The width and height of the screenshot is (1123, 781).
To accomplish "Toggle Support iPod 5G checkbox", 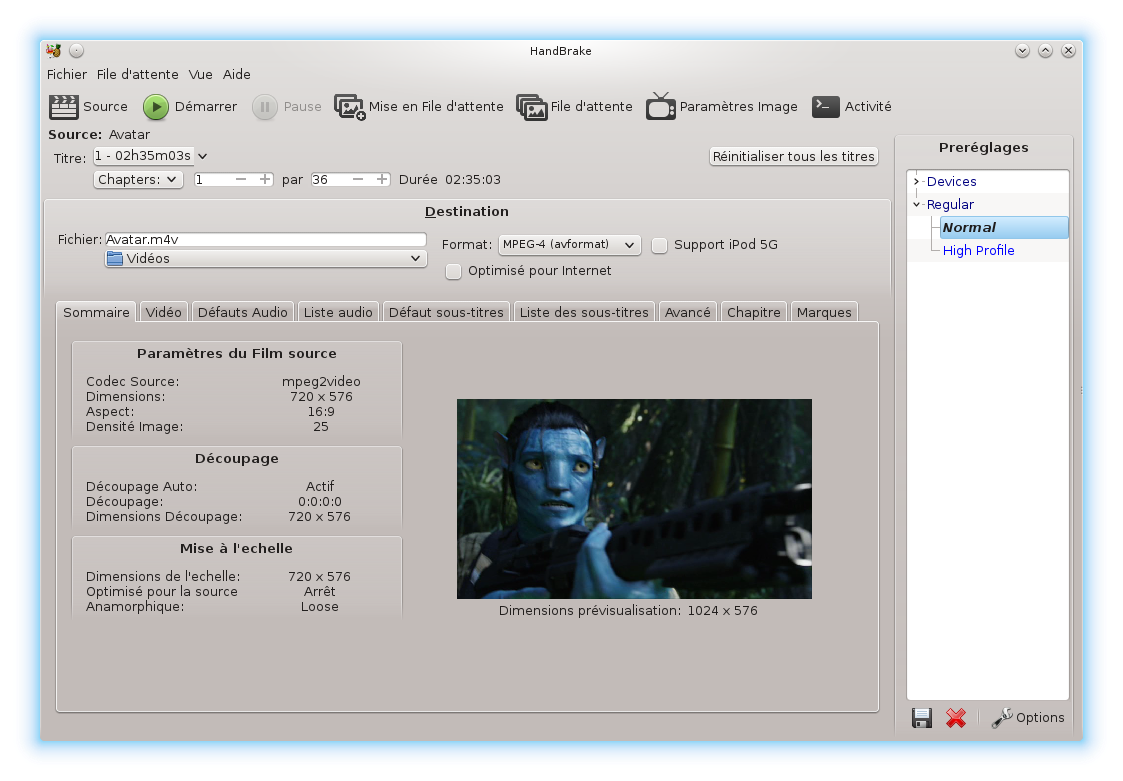I will tap(660, 245).
